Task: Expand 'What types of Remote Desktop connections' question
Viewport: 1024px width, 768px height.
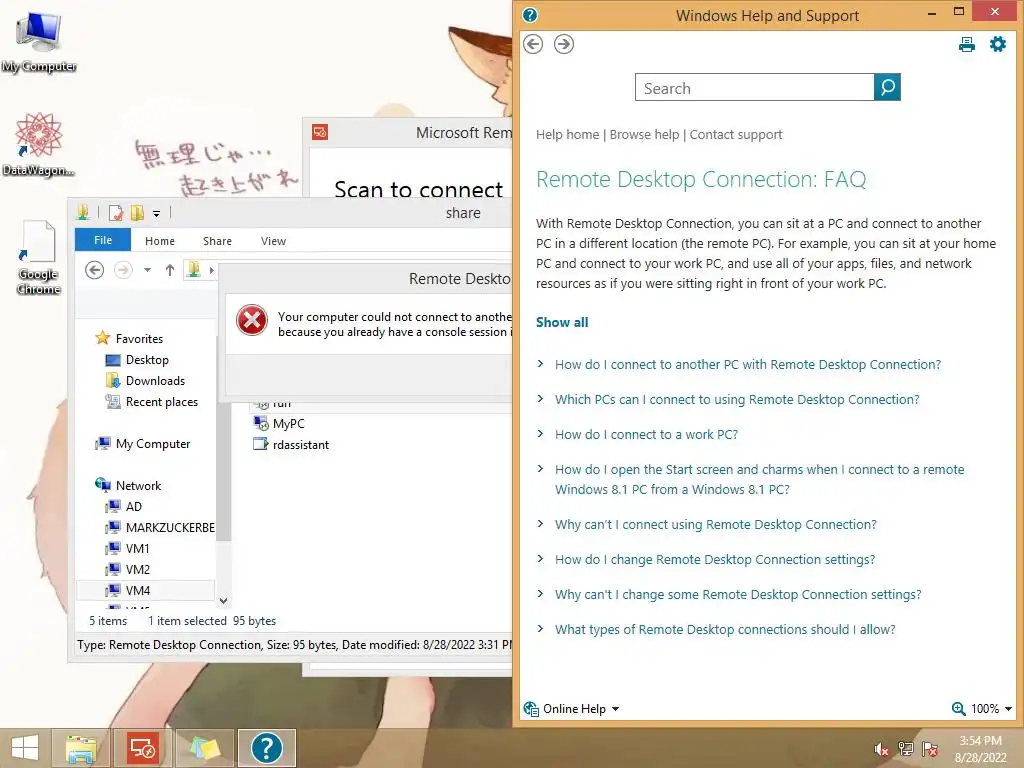Action: pos(725,630)
